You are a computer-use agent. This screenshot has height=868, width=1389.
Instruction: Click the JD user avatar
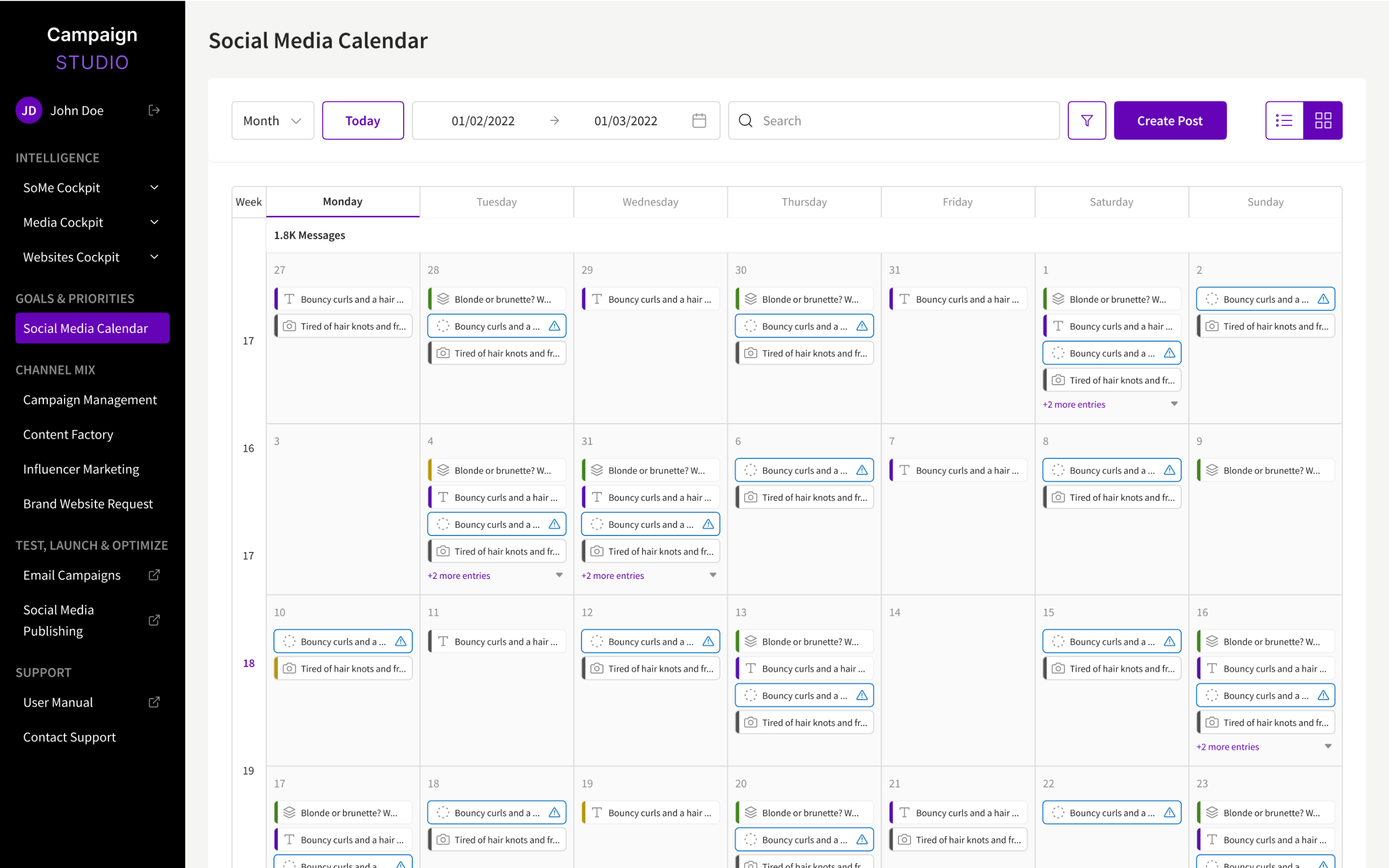pyautogui.click(x=29, y=110)
